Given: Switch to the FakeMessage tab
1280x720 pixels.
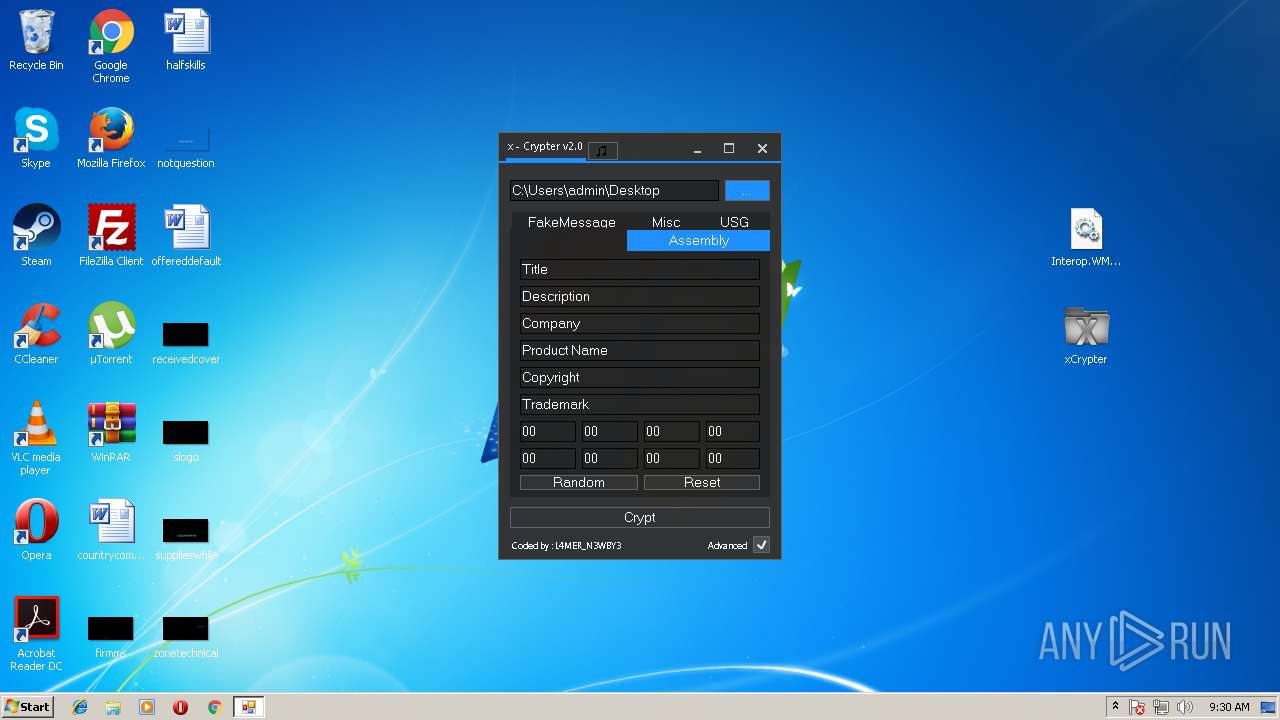Looking at the screenshot, I should click(572, 222).
